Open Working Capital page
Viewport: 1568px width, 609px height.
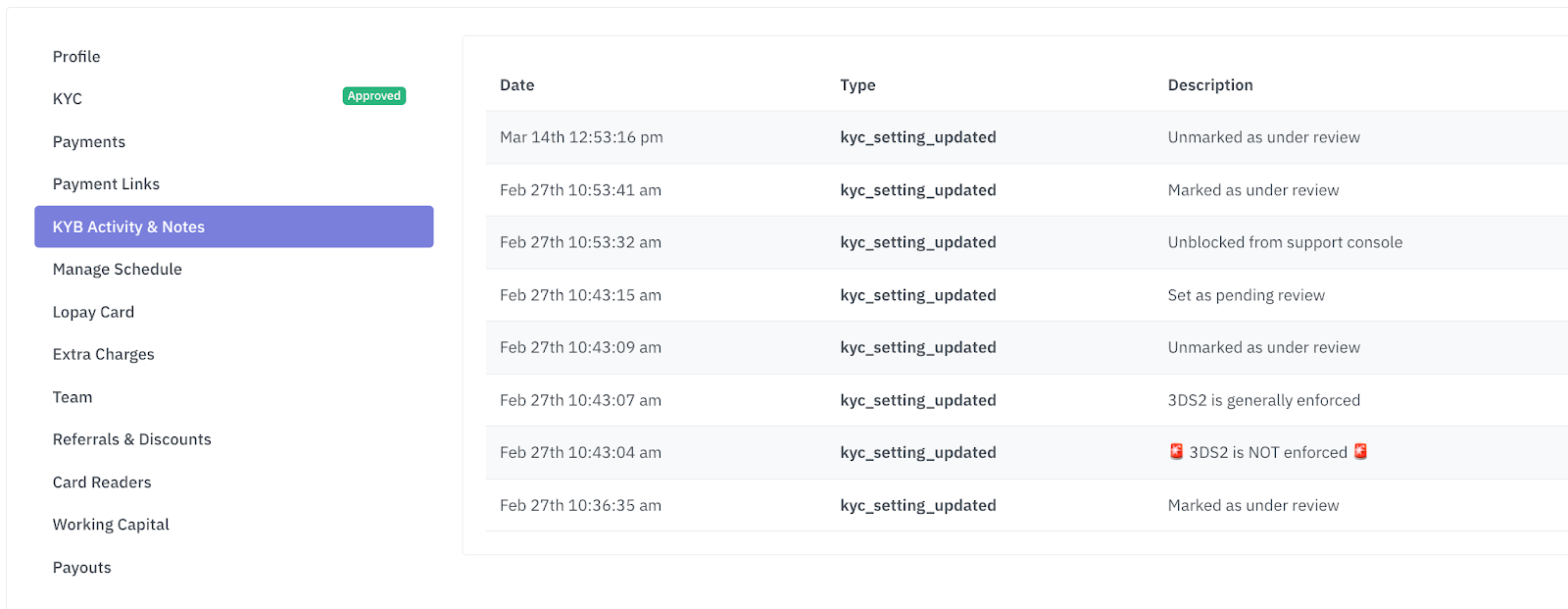111,525
